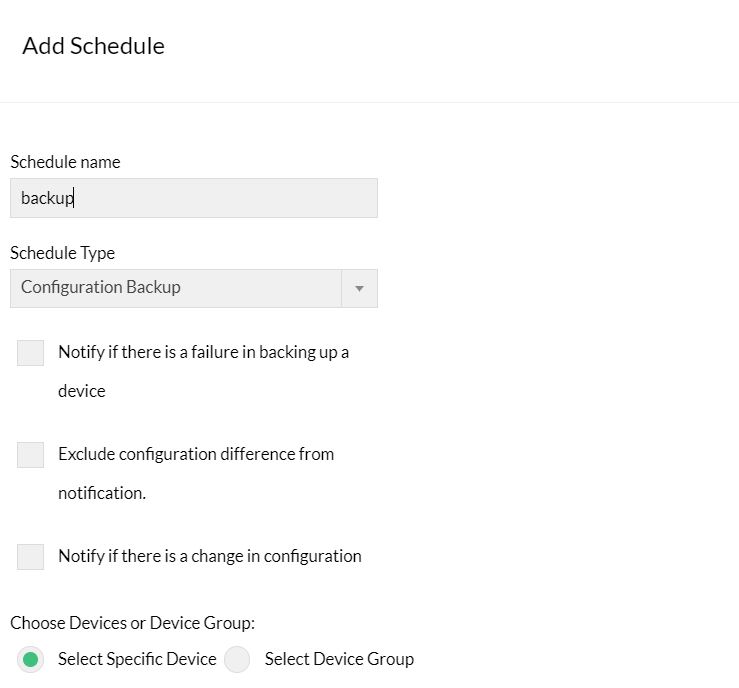Viewport: 739px width, 688px height.
Task: Click the "Select Device Group" label text
Action: [339, 659]
